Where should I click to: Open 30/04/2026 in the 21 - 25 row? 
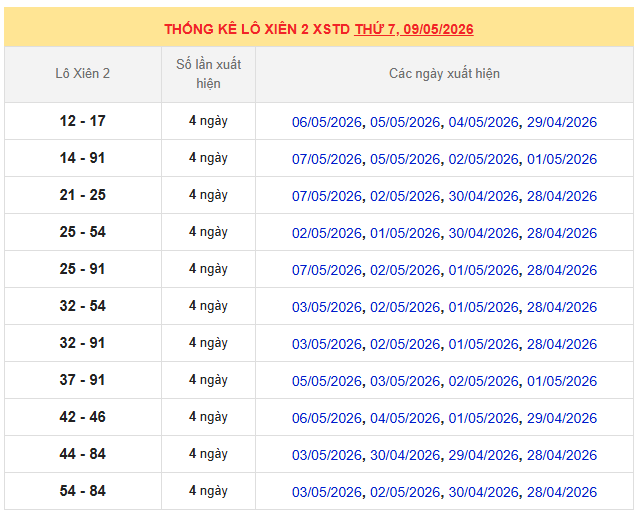tap(483, 196)
